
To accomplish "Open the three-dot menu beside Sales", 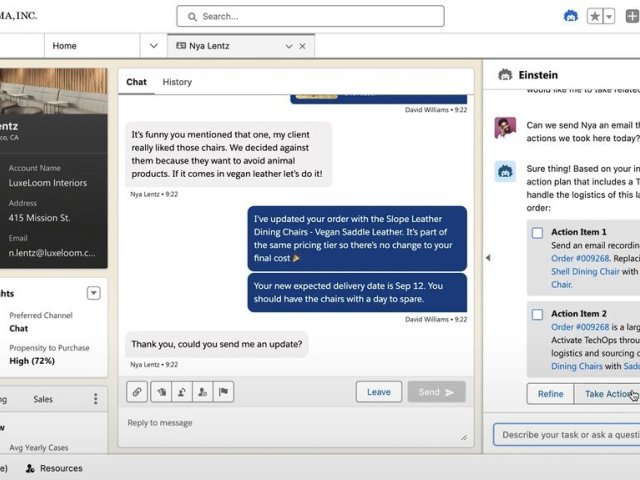I will (x=96, y=399).
